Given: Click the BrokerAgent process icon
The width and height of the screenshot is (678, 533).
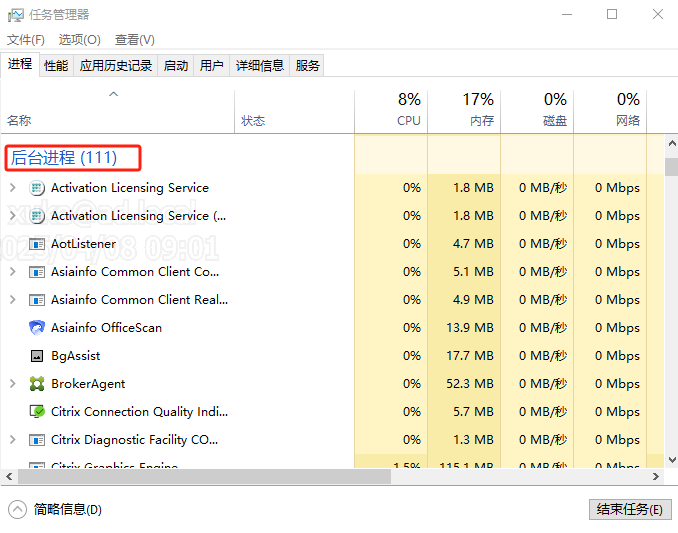Looking at the screenshot, I should tap(37, 384).
